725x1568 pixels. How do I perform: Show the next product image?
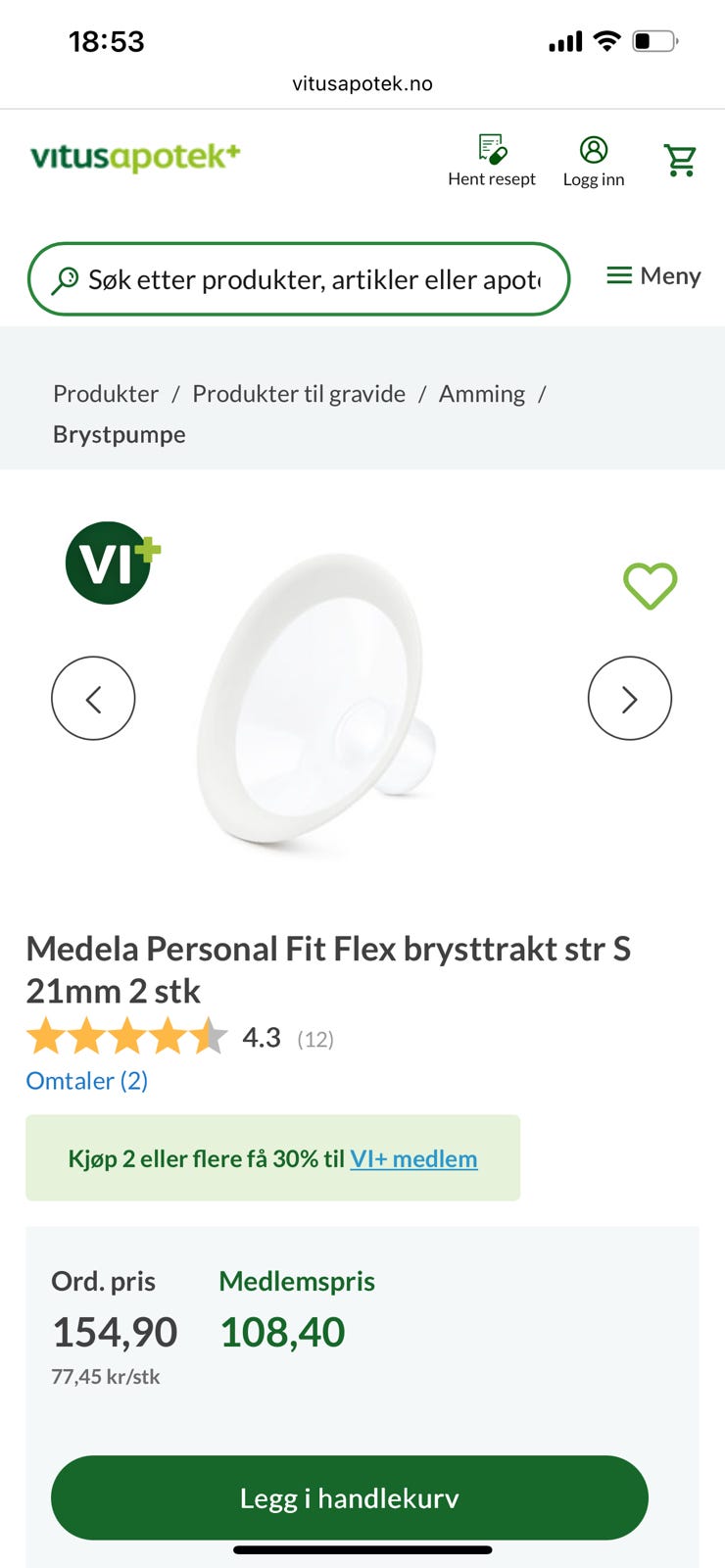629,699
